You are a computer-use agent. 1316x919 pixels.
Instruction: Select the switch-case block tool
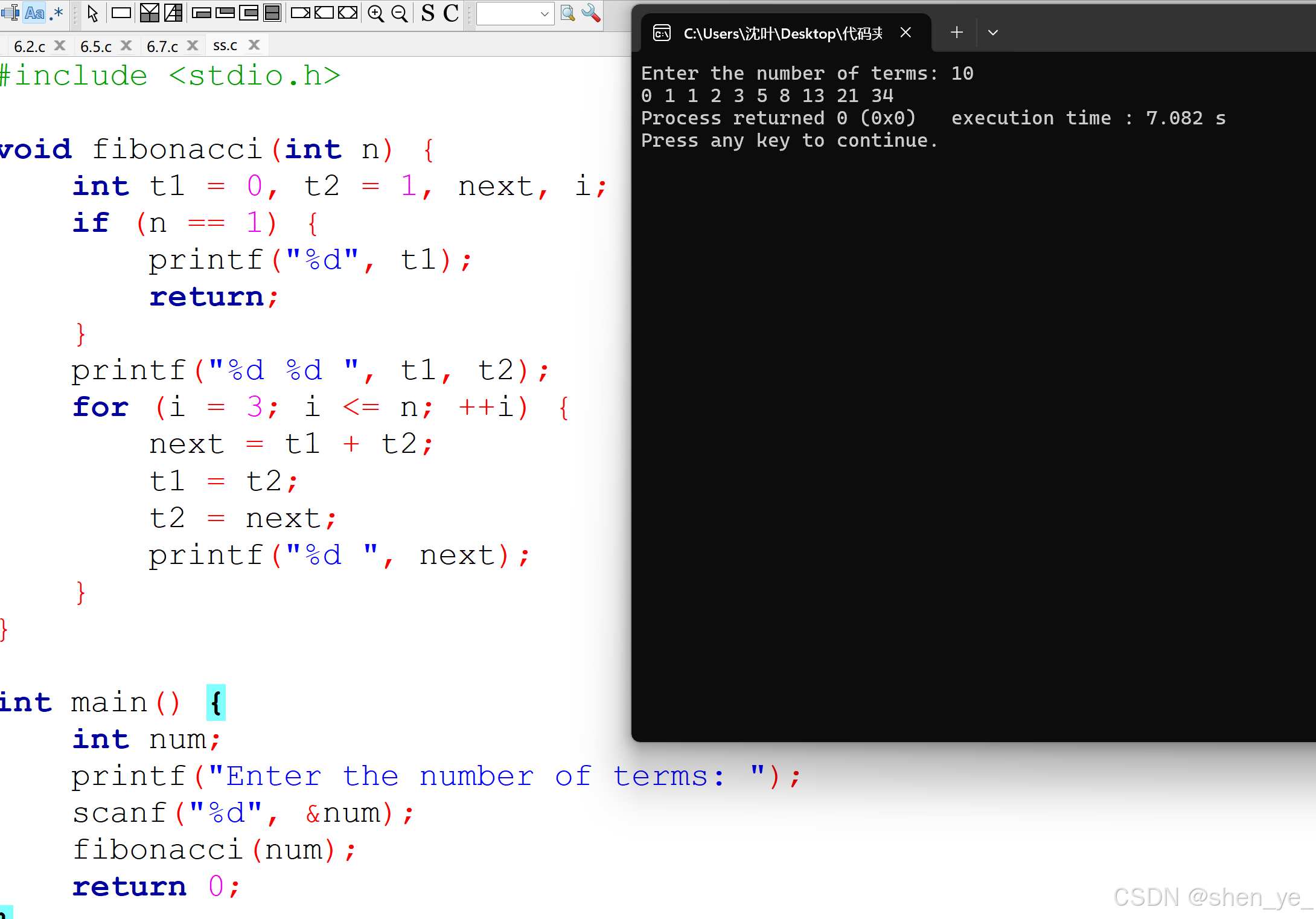pyautogui.click(x=173, y=13)
